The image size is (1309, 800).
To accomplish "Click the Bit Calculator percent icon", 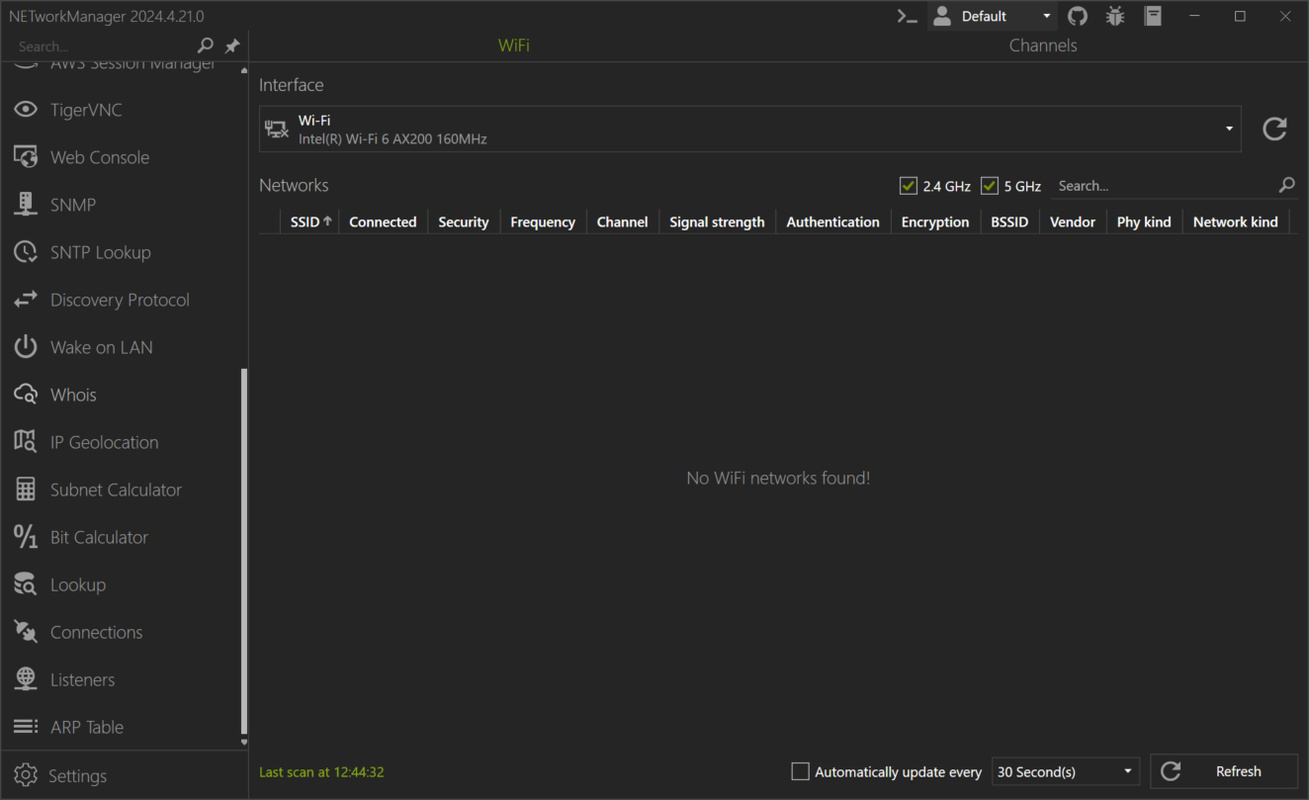I will 26,537.
